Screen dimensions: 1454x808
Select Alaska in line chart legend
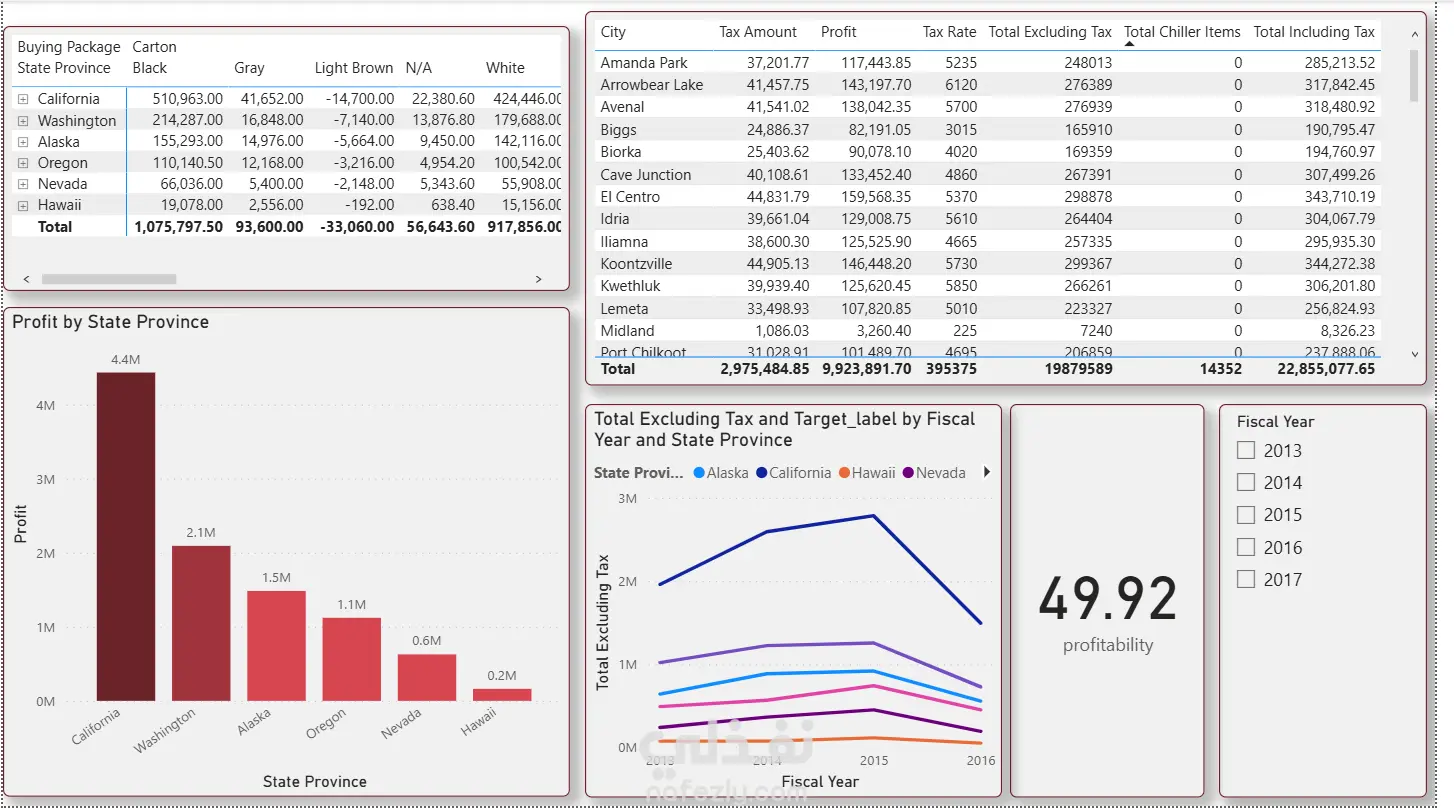point(721,473)
